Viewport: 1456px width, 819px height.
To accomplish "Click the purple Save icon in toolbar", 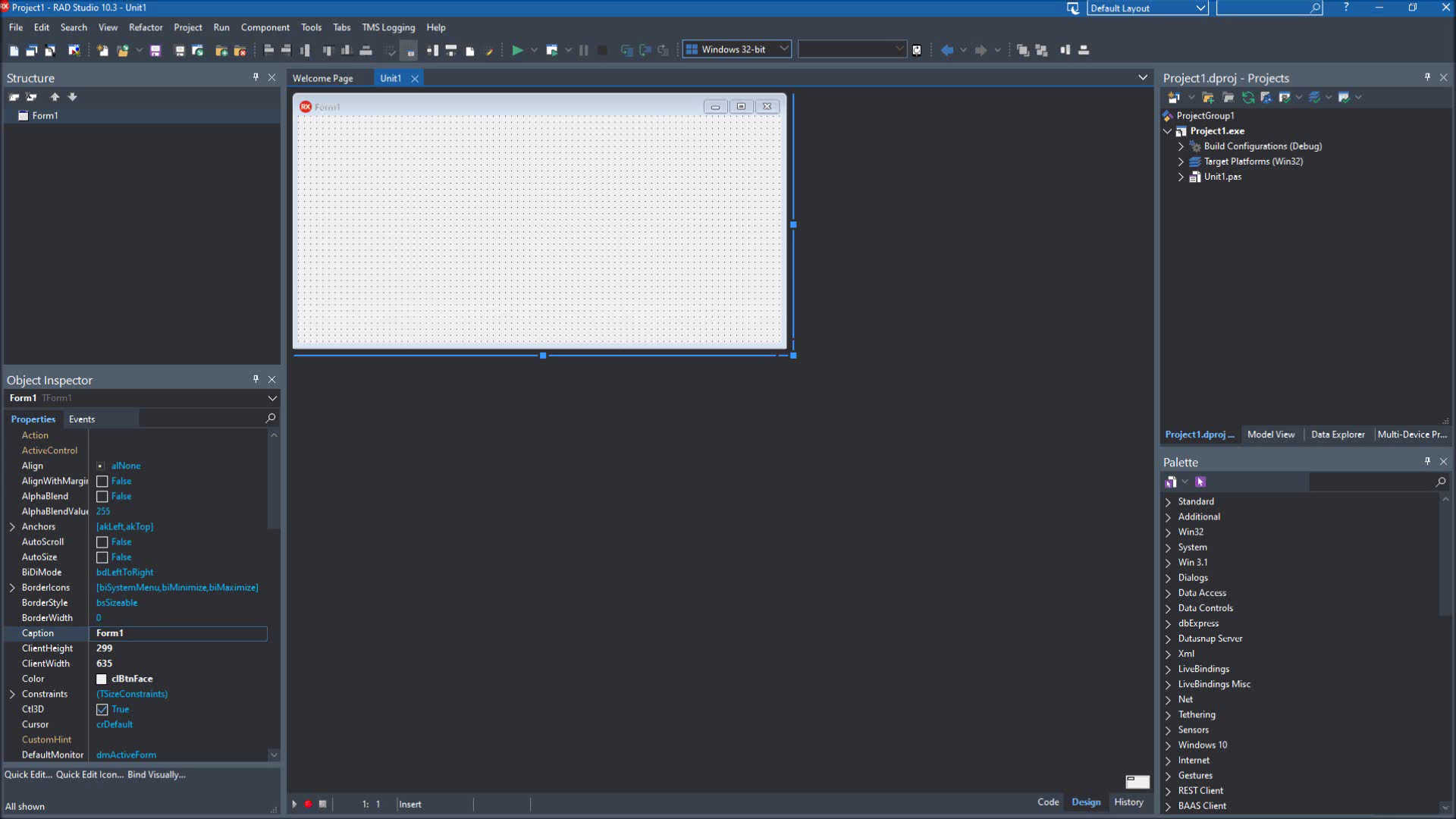I will click(x=155, y=50).
